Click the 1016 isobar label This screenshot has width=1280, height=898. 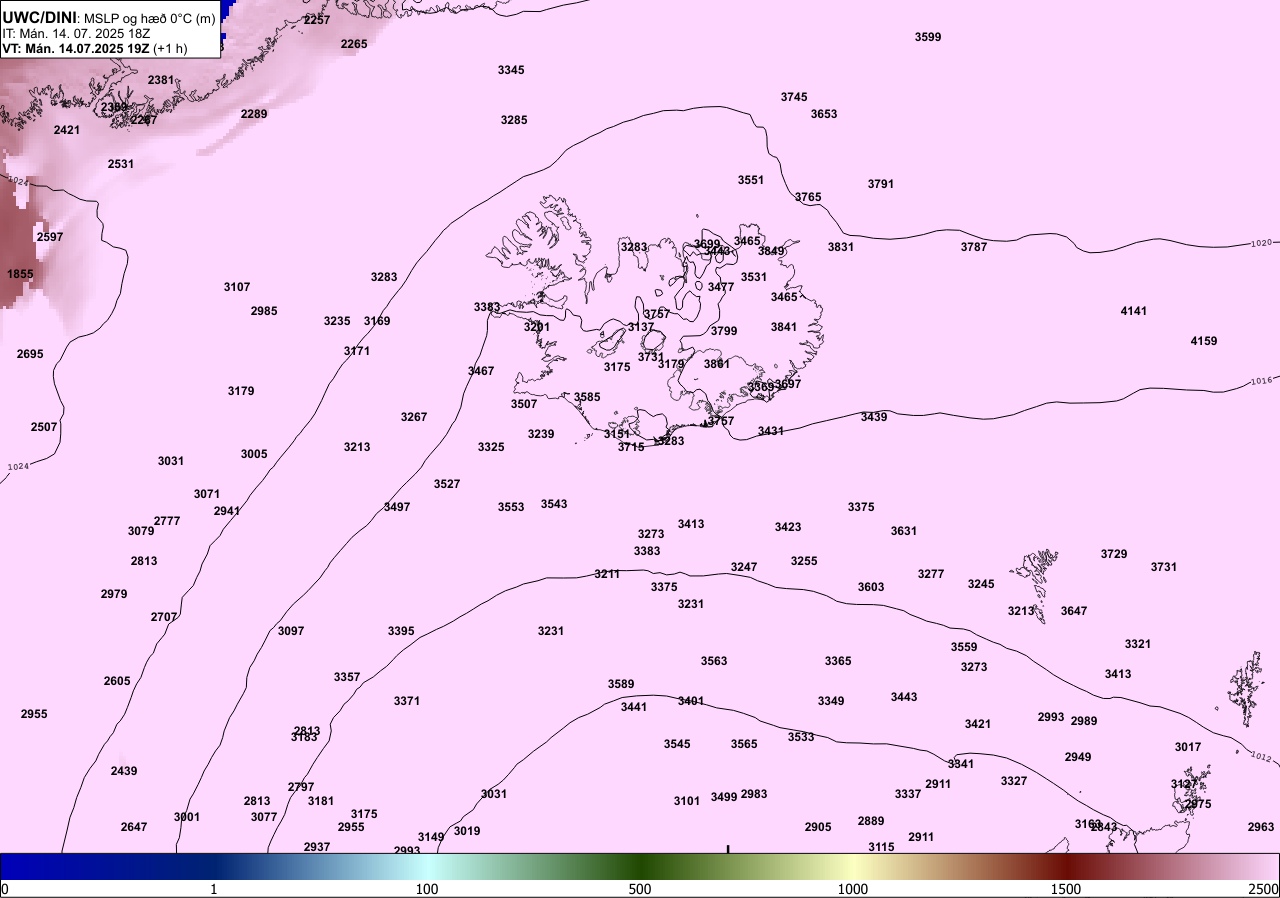click(1262, 381)
